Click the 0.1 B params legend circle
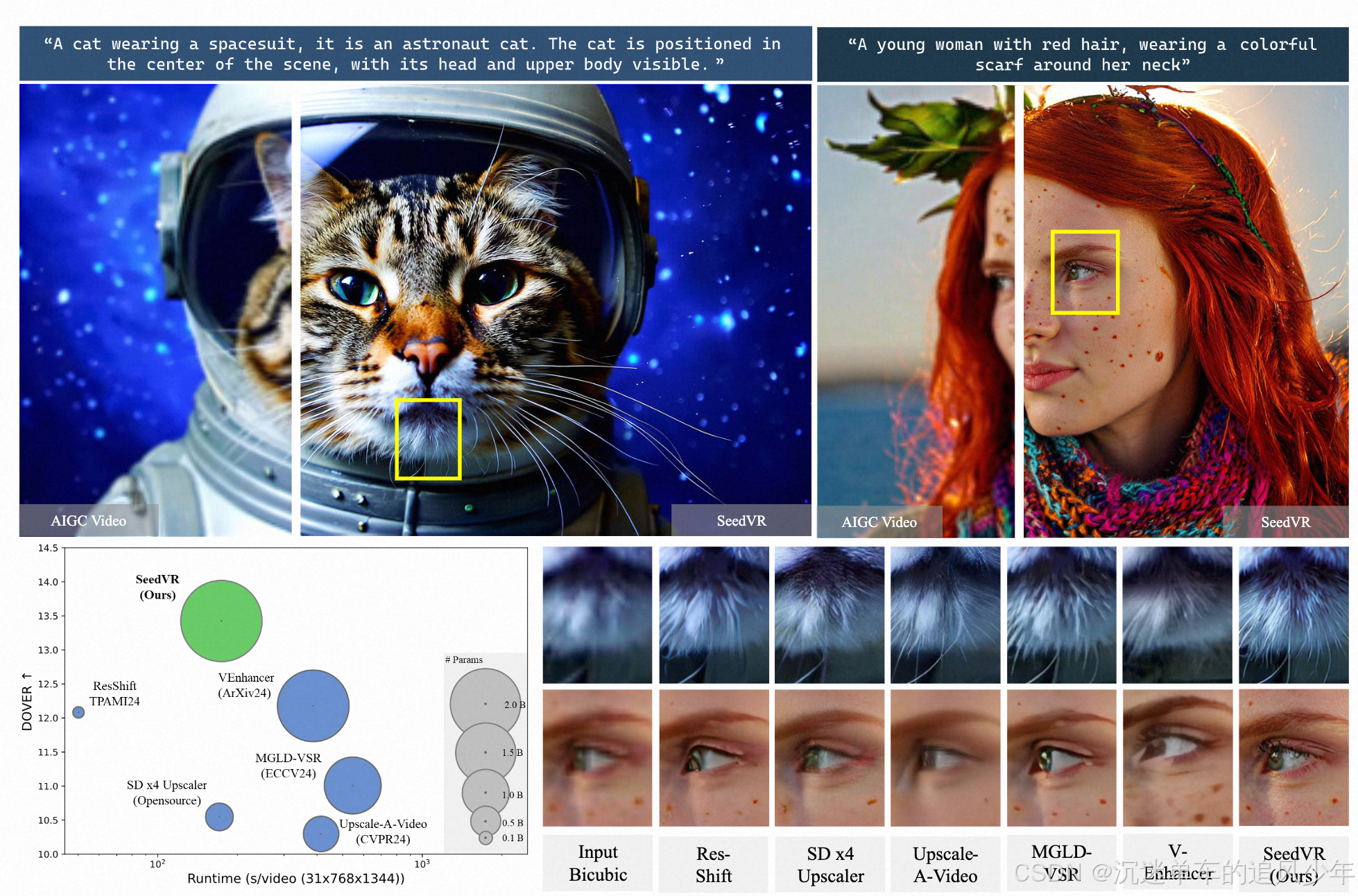 tap(485, 838)
